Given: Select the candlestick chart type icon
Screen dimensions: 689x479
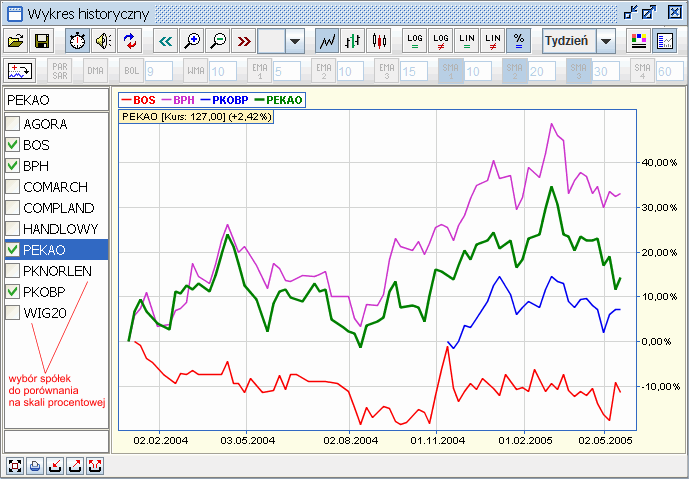Looking at the screenshot, I should 379,41.
